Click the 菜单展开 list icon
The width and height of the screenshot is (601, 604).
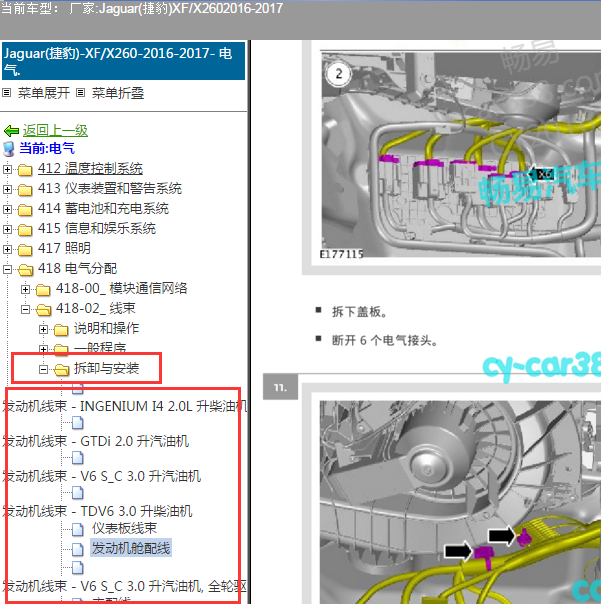click(7, 92)
